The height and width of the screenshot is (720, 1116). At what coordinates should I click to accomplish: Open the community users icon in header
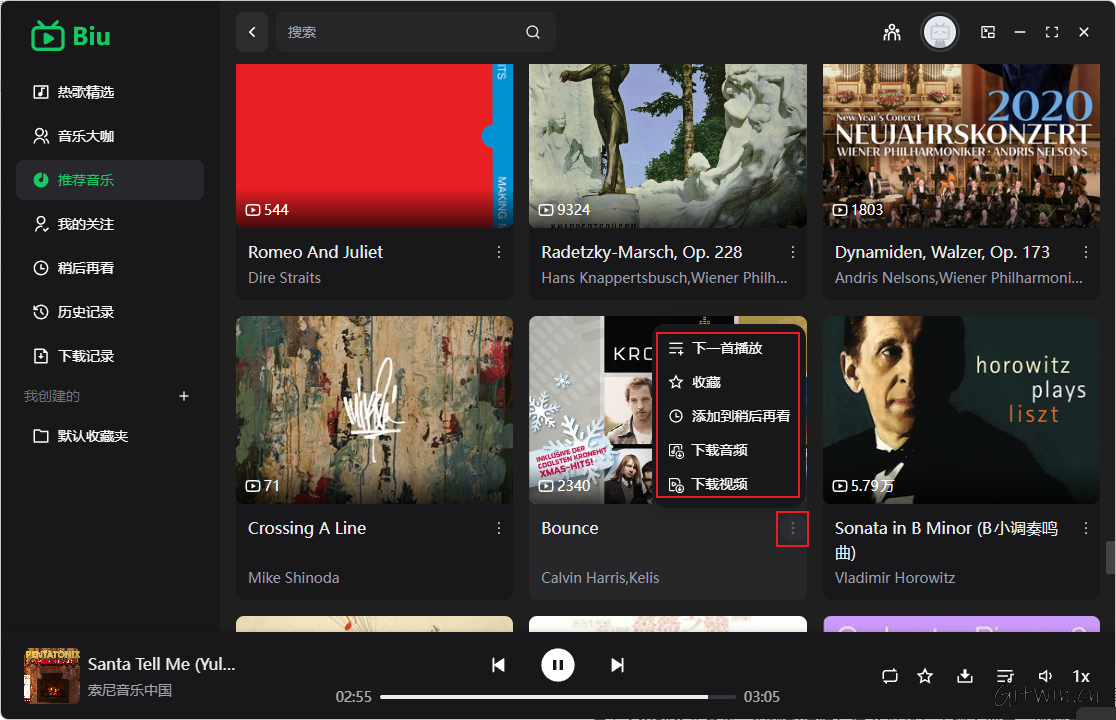(x=892, y=32)
